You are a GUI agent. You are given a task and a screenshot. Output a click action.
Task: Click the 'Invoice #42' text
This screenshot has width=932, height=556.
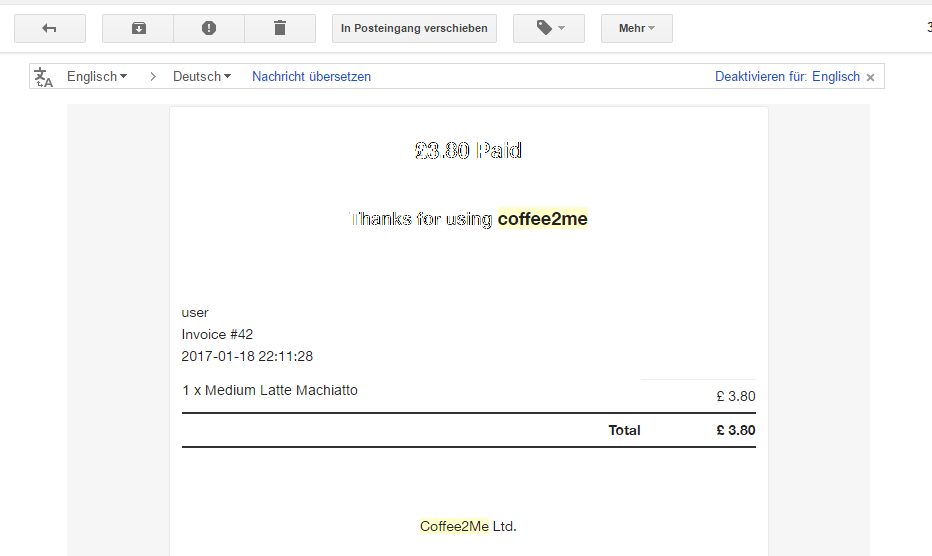217,334
